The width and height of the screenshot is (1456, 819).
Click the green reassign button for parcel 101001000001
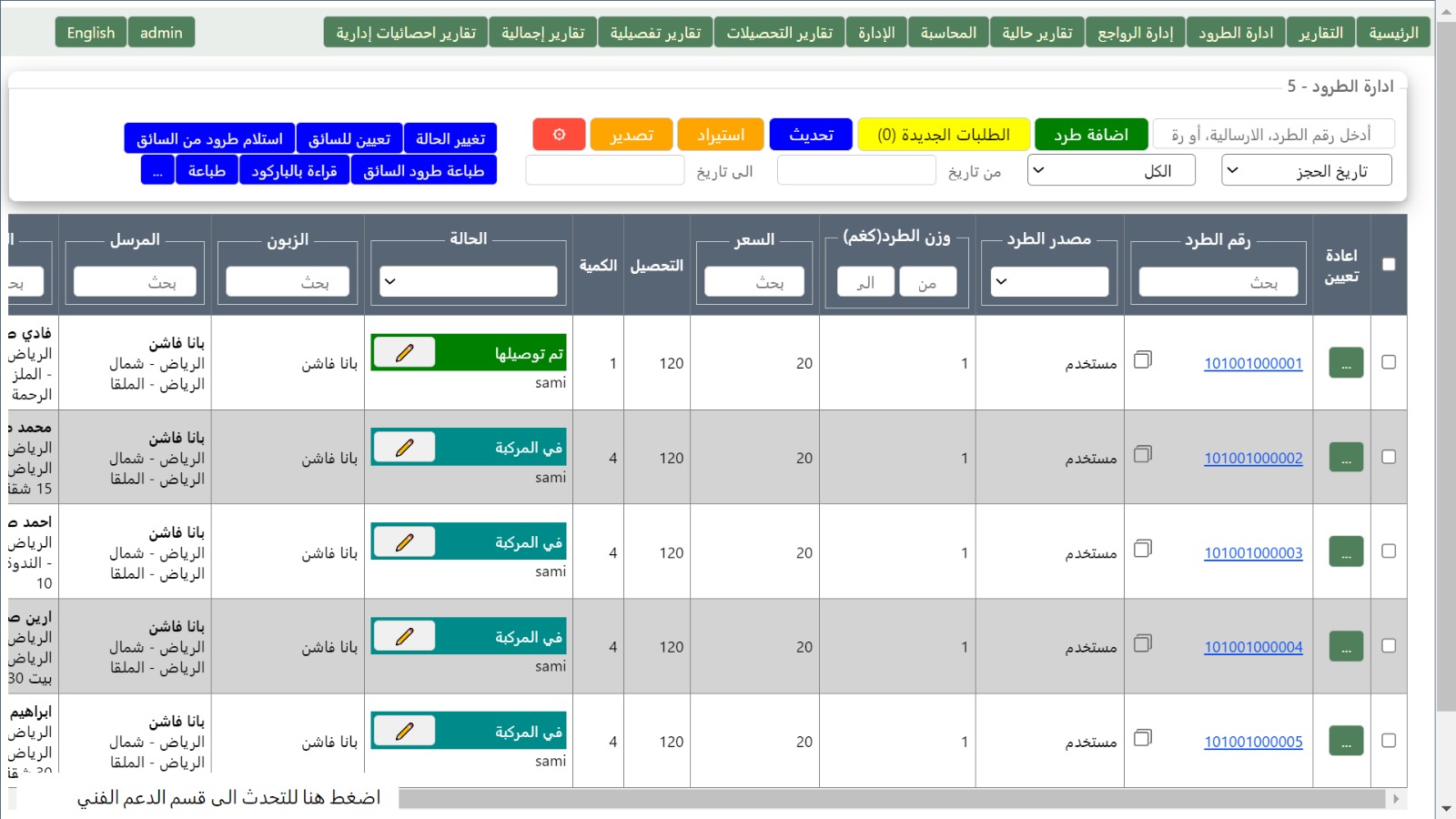[1346, 363]
